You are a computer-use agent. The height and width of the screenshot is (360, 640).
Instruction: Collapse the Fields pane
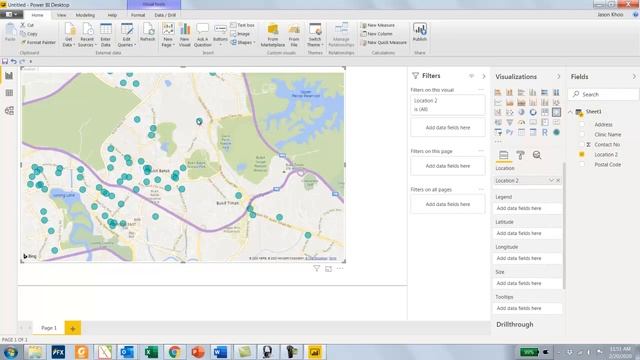tap(634, 77)
